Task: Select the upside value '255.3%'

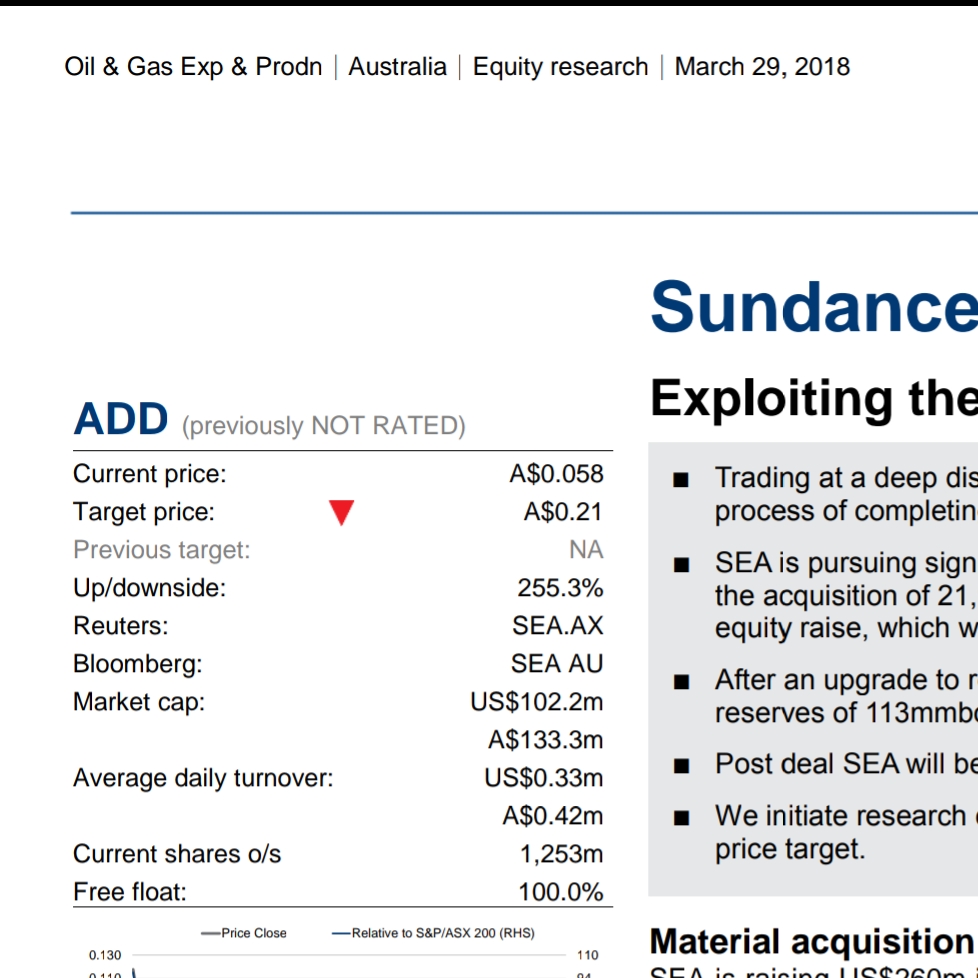Action: [x=560, y=588]
